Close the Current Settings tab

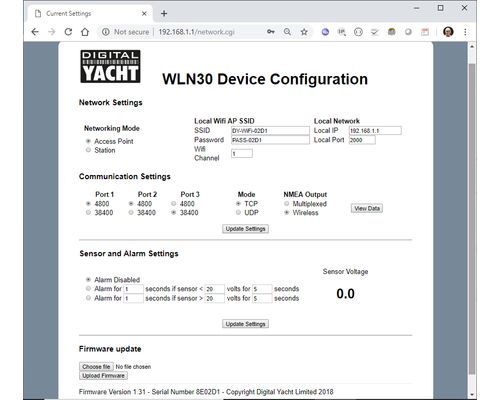pos(144,14)
